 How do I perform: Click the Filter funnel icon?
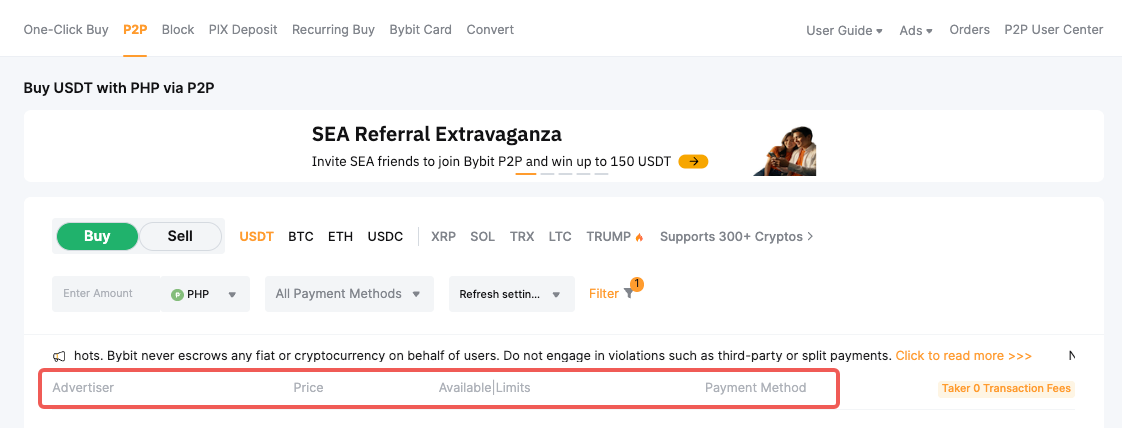pyautogui.click(x=628, y=294)
